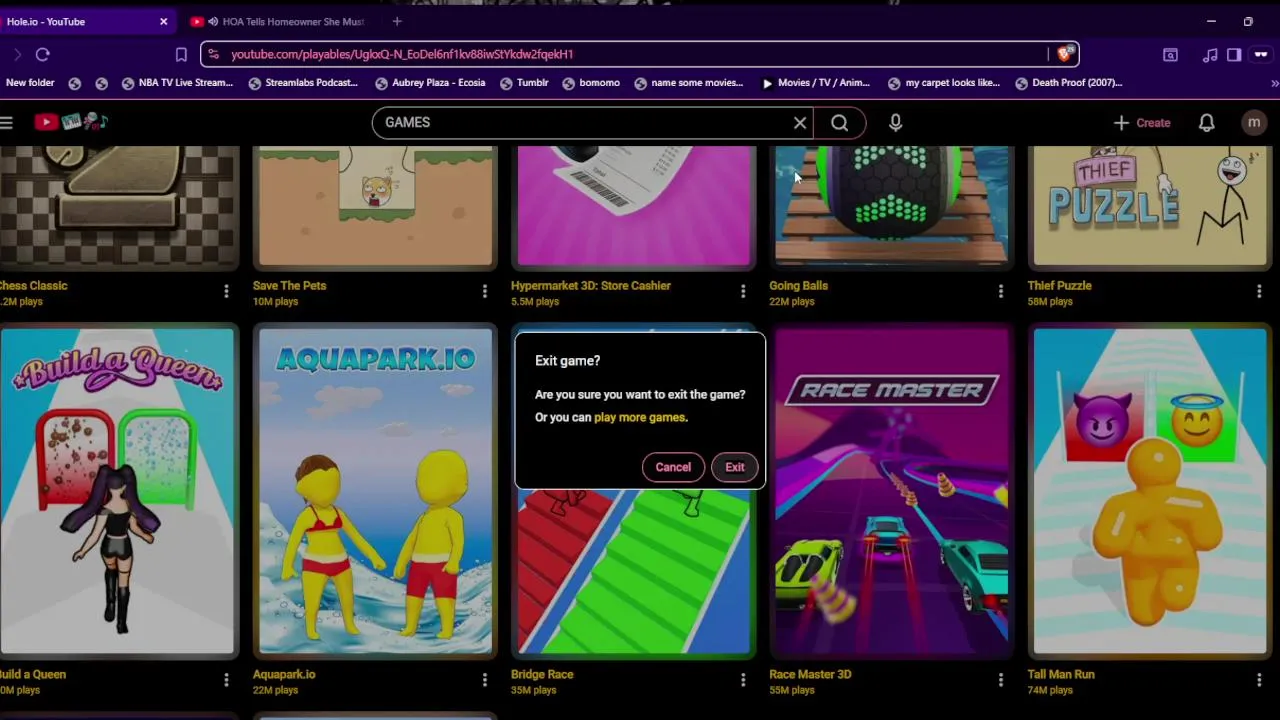The height and width of the screenshot is (720, 1280).
Task: Open options for Thief Puzzle
Action: pyautogui.click(x=1259, y=291)
